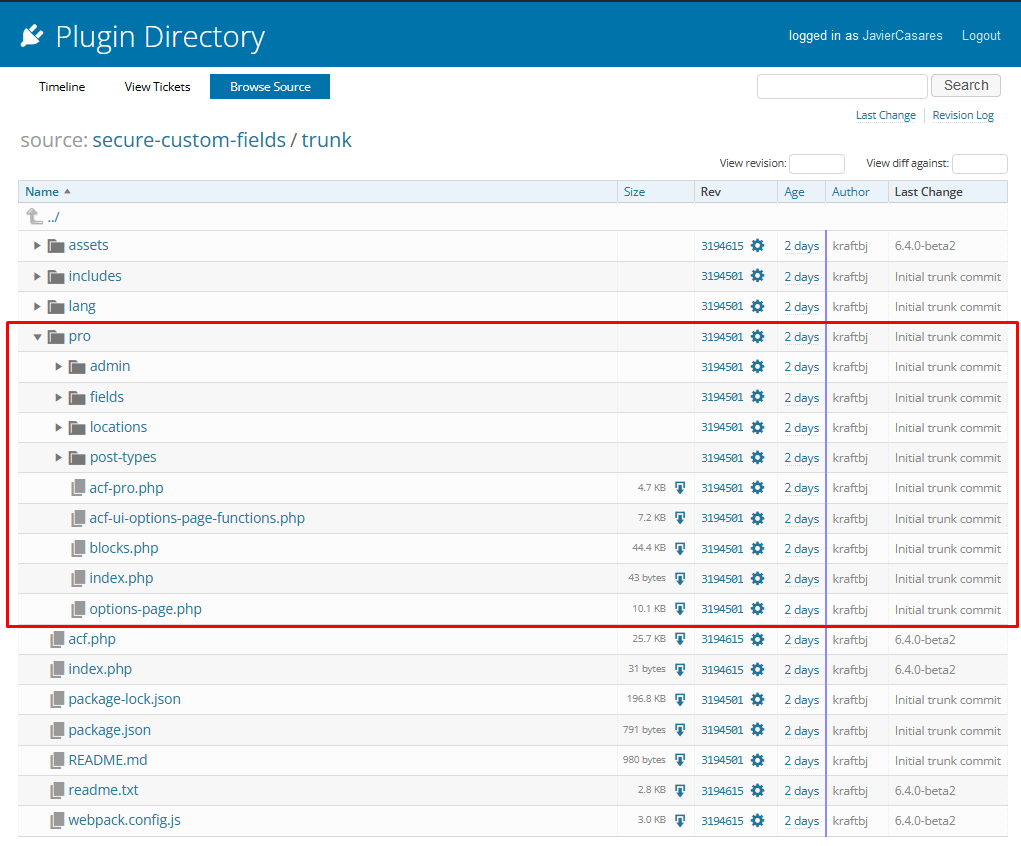Download acf.php using its download icon
1021x846 pixels.
pyautogui.click(x=680, y=639)
